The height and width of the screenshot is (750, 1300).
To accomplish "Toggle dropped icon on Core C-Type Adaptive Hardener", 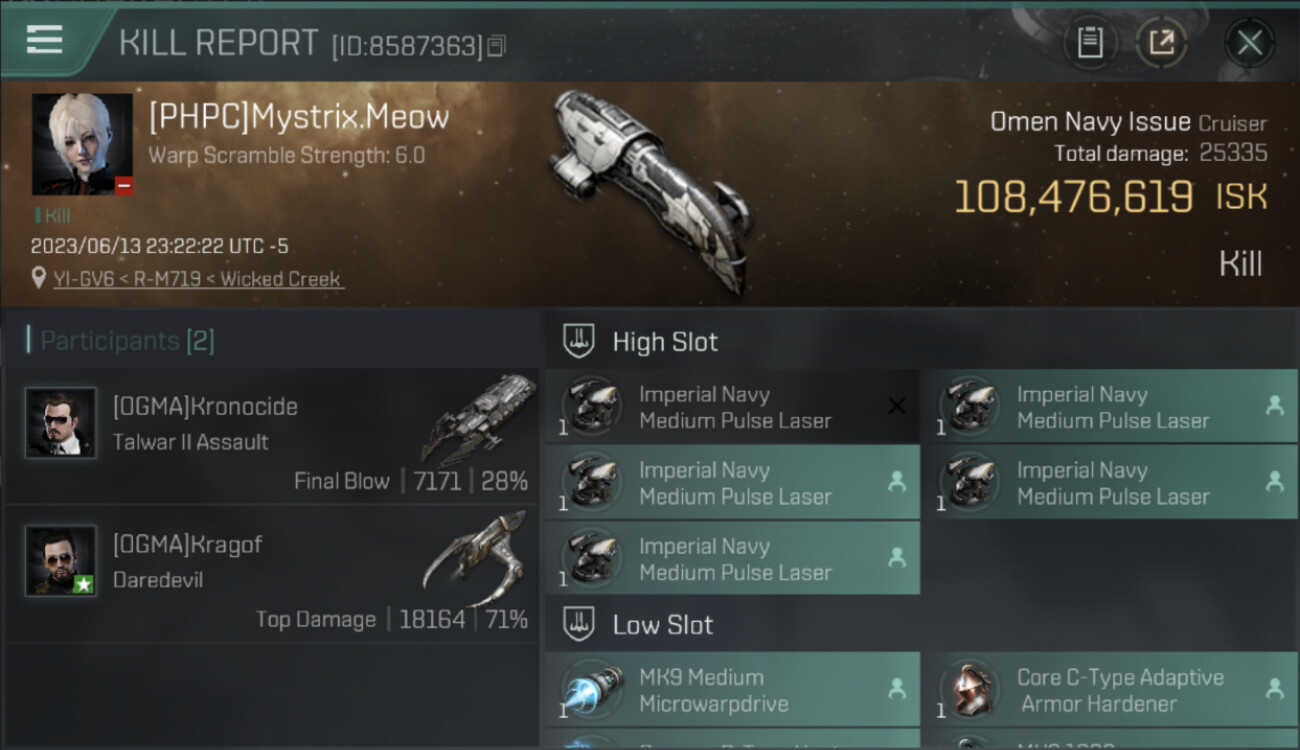I will [x=1275, y=688].
